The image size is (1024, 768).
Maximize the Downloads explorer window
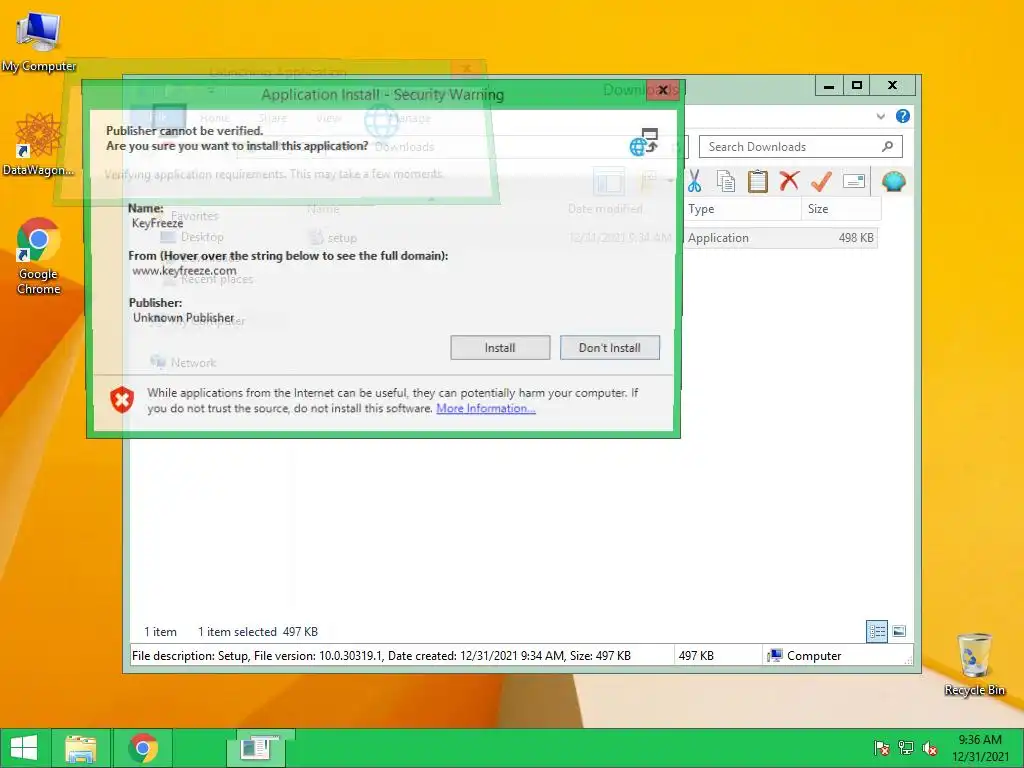coord(857,86)
